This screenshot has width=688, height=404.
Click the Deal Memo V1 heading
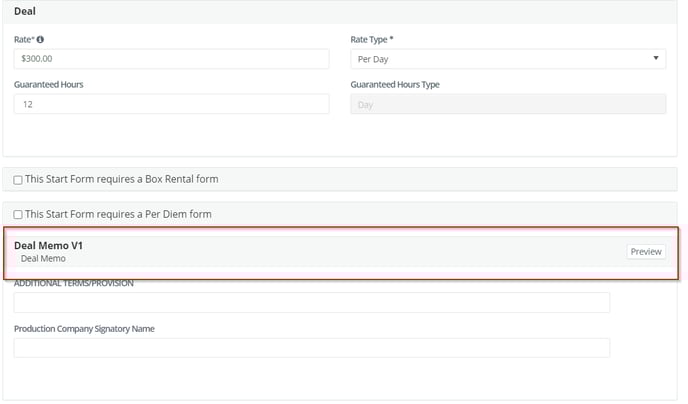pos(48,246)
